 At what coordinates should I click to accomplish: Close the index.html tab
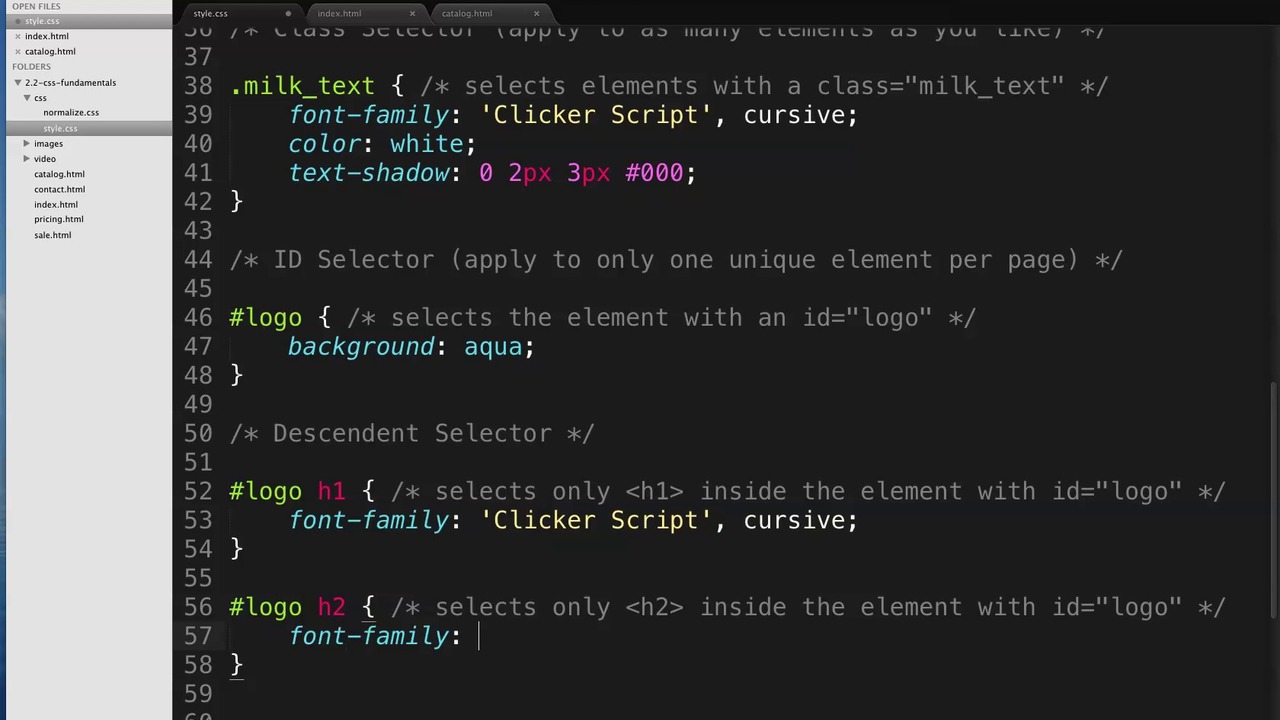(412, 13)
